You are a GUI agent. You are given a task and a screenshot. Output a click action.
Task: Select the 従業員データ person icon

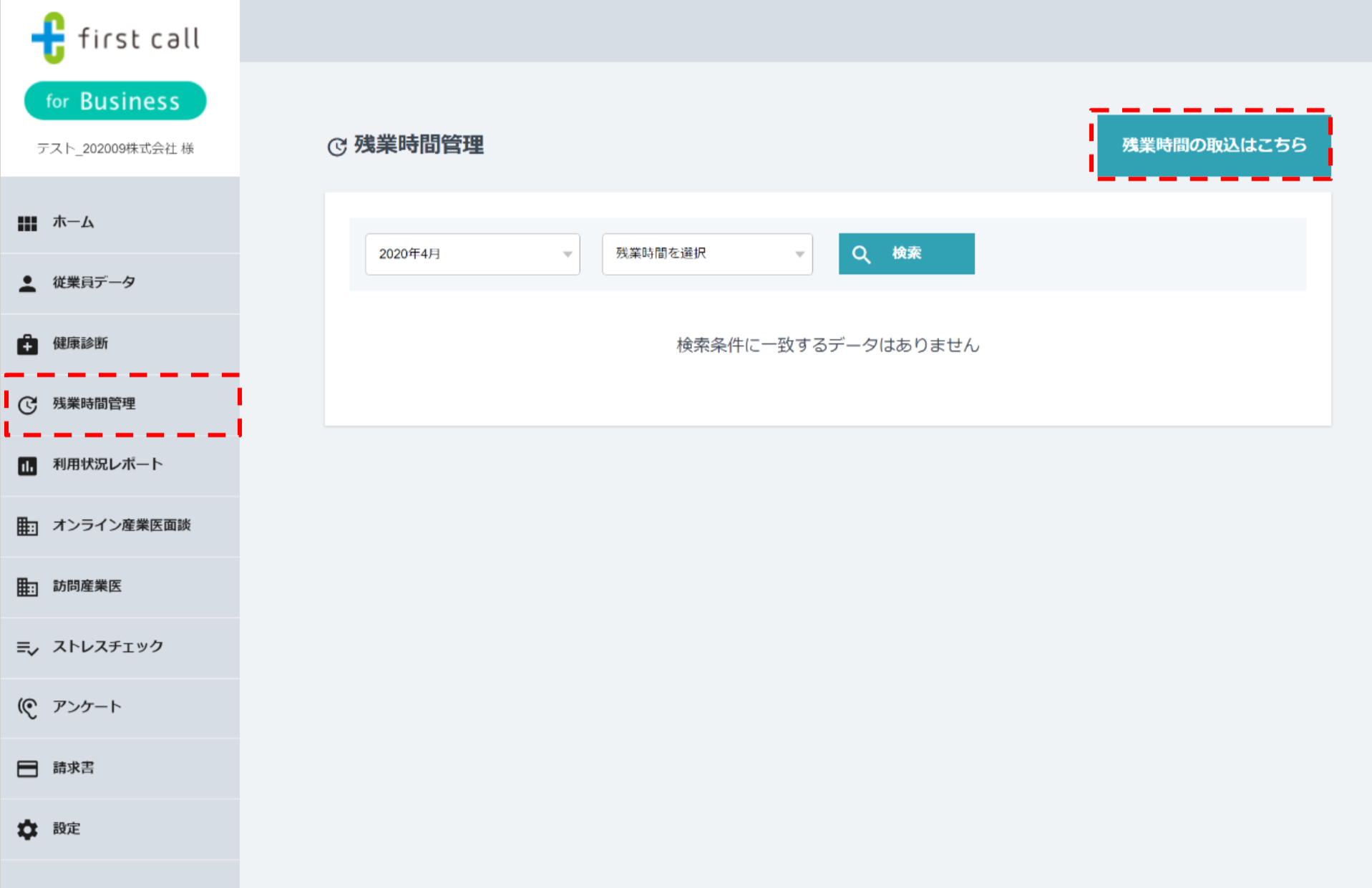point(27,283)
